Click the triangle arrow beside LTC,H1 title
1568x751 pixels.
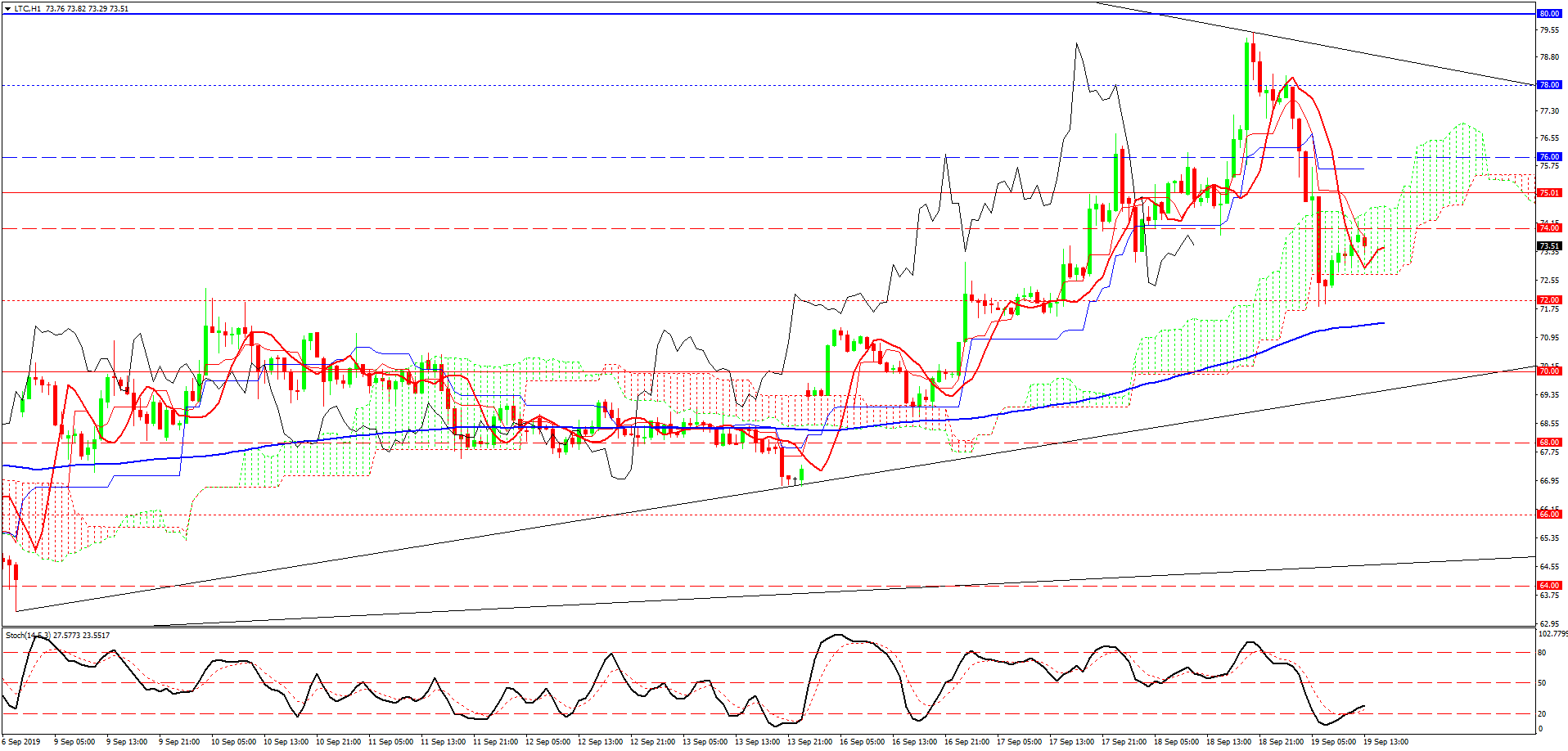point(7,9)
